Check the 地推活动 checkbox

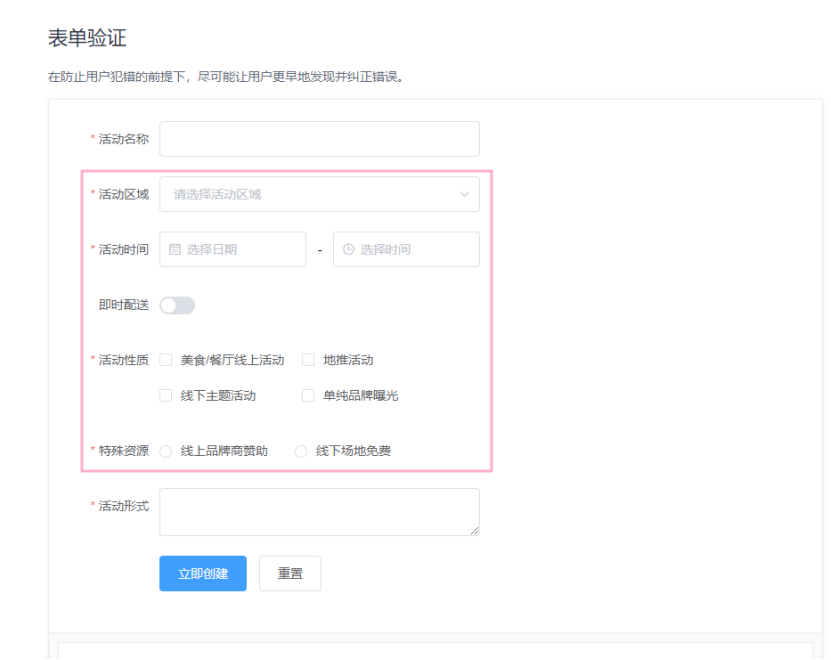pyautogui.click(x=308, y=360)
